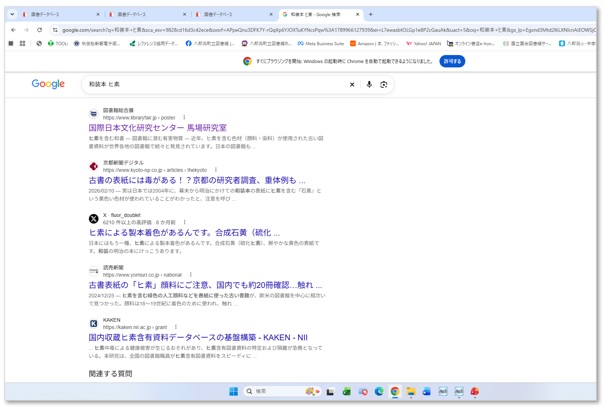Click the 関連する質問 heading
The height and width of the screenshot is (411, 606).
(x=111, y=373)
